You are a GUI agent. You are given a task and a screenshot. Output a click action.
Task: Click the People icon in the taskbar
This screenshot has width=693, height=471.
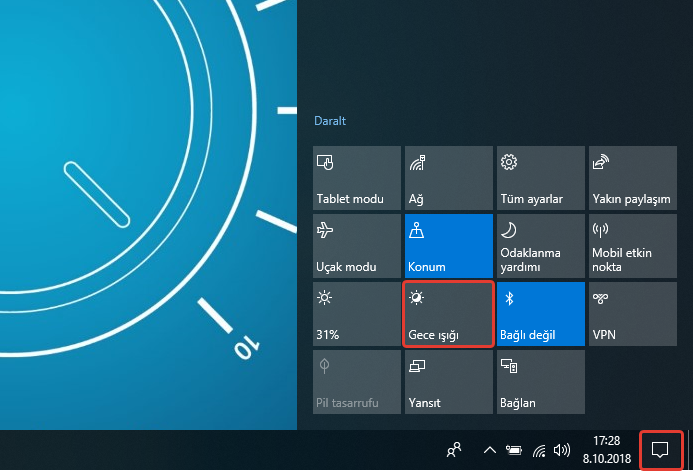[454, 450]
